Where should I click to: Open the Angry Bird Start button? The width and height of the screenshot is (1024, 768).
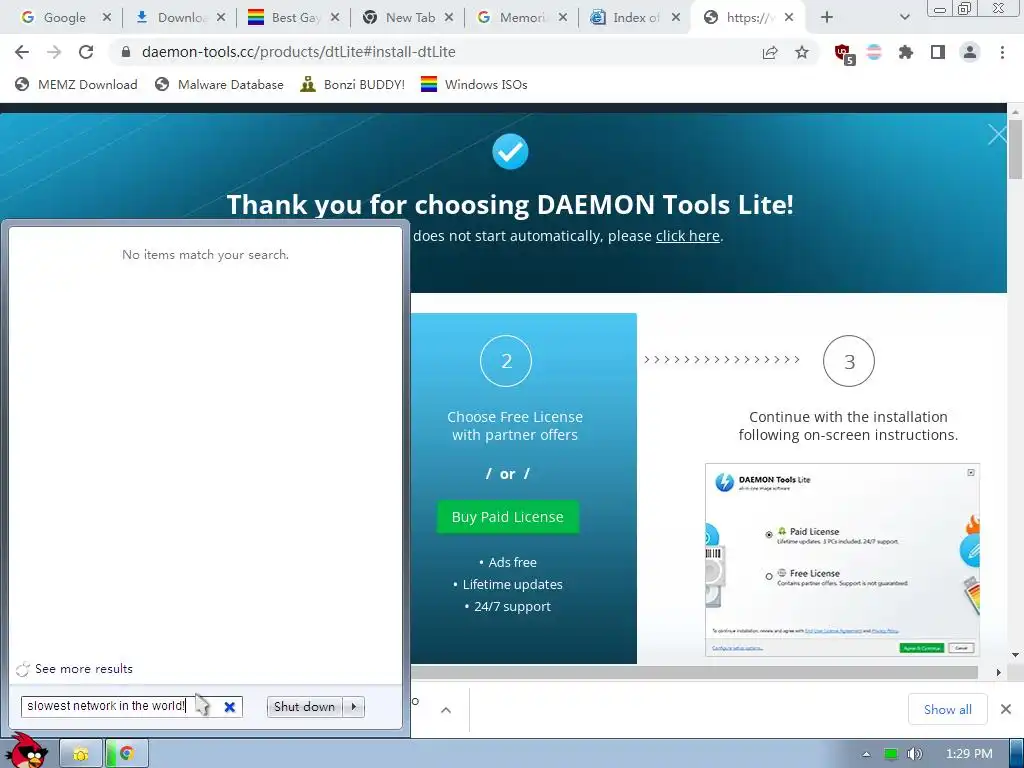27,751
